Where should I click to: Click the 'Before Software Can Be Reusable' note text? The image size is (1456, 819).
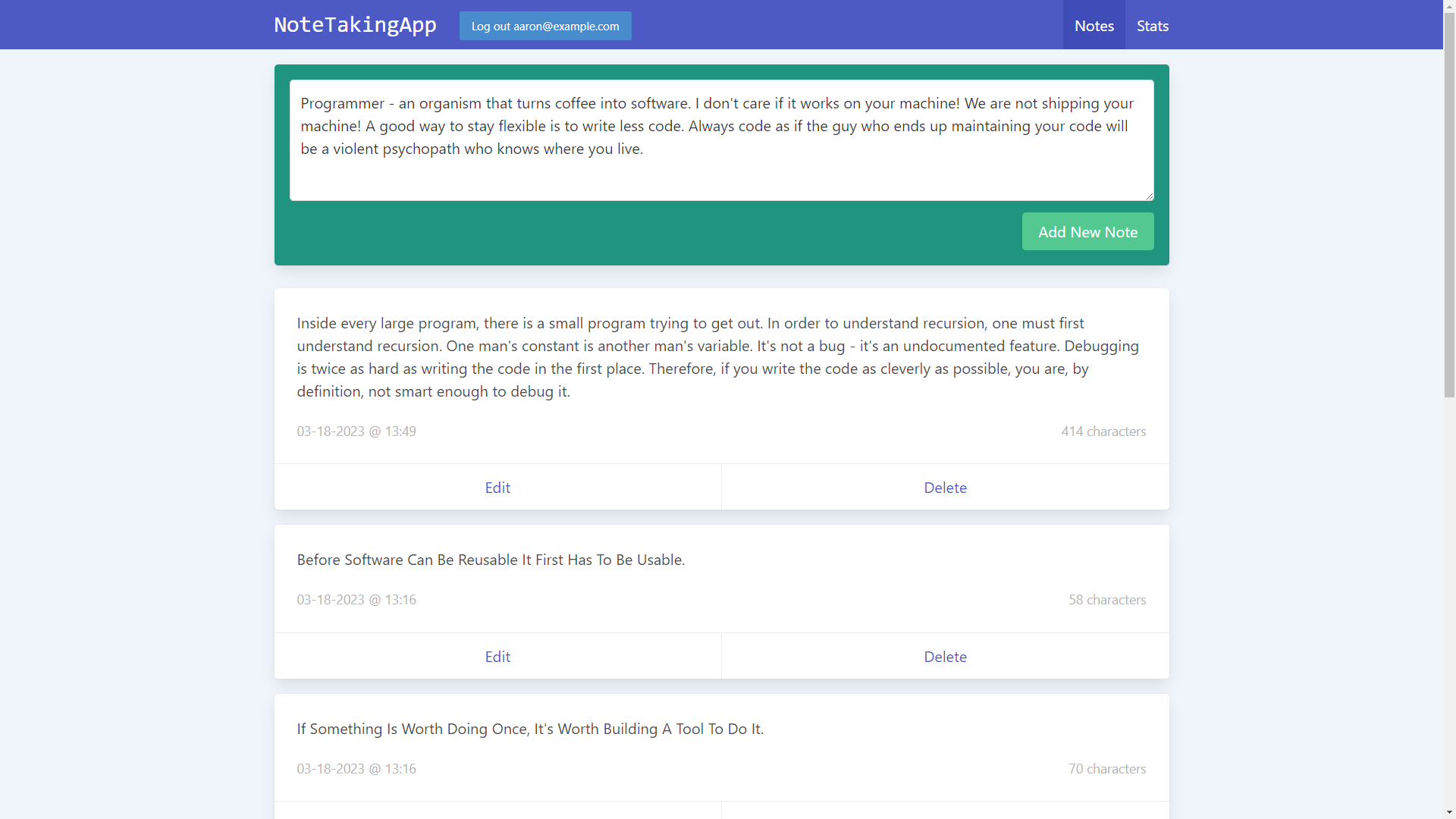[491, 560]
